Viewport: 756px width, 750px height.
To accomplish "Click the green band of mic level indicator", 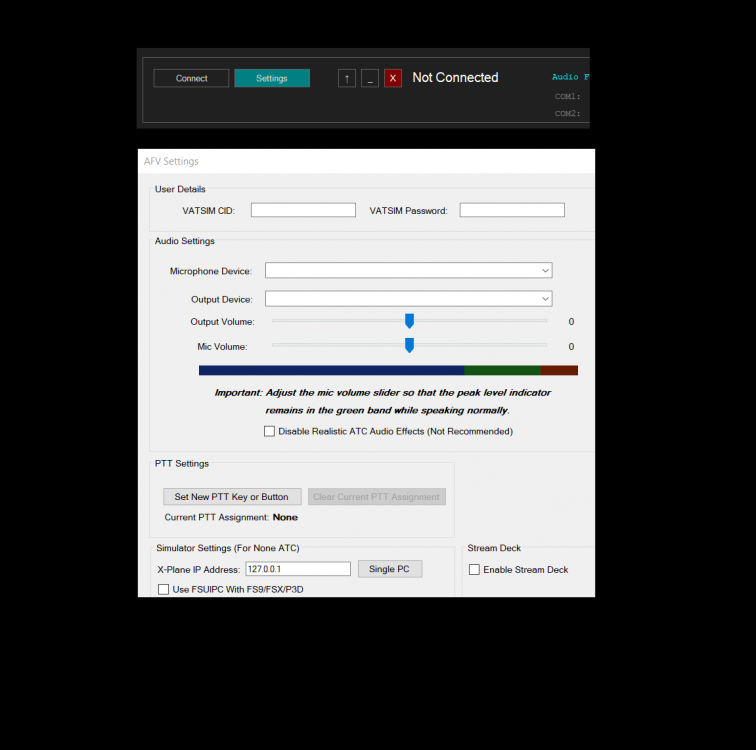I will [x=502, y=370].
